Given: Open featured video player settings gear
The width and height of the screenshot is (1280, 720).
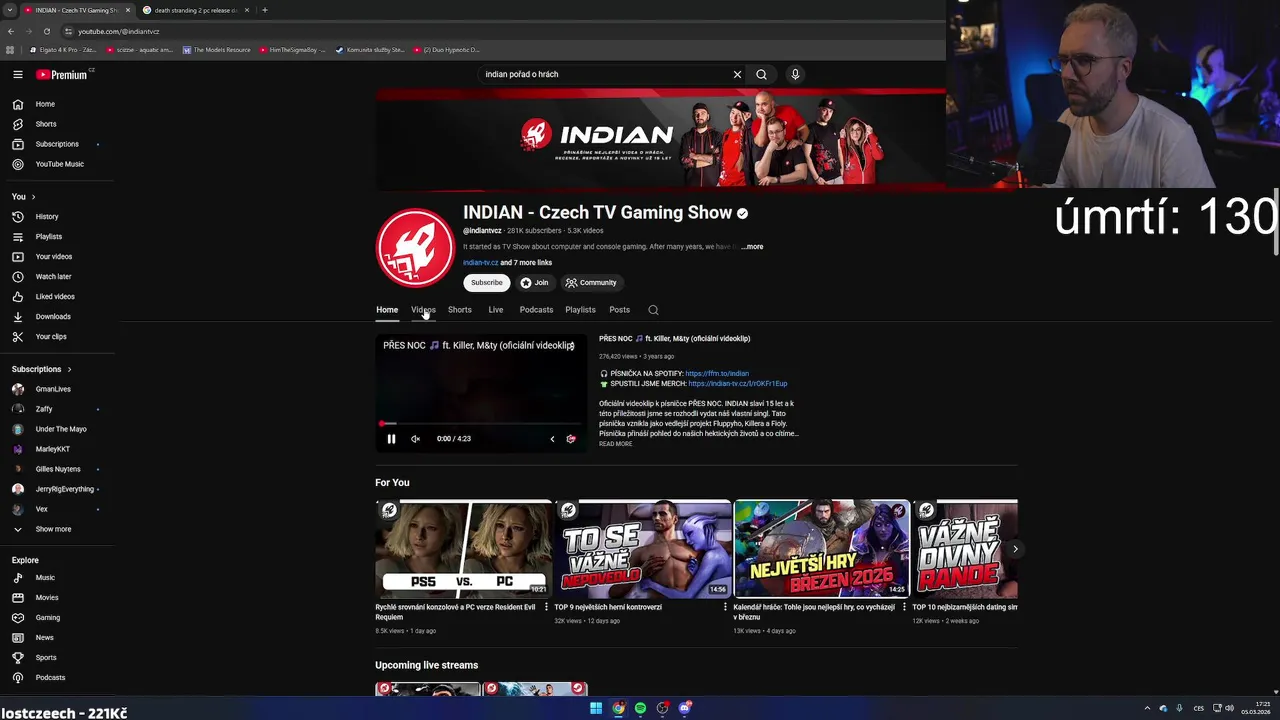Looking at the screenshot, I should tap(571, 439).
